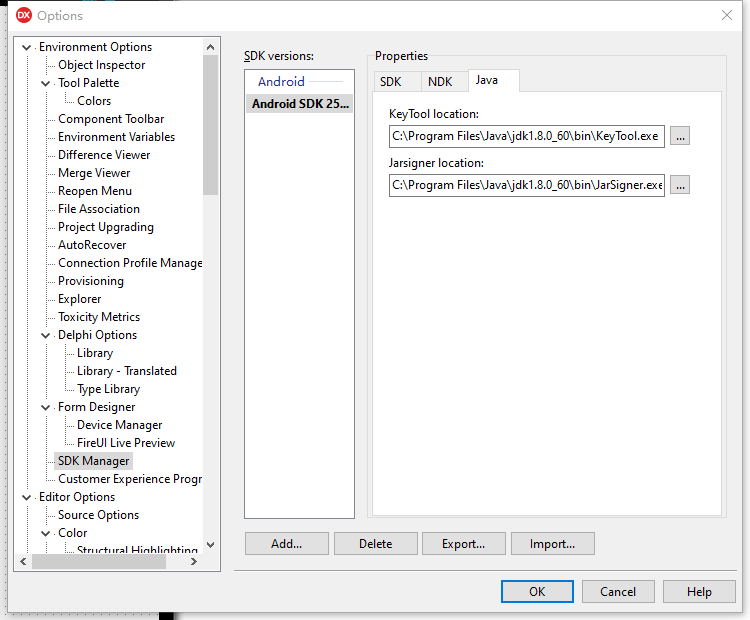Collapse the Form Designer node
The image size is (750, 620).
(x=45, y=408)
